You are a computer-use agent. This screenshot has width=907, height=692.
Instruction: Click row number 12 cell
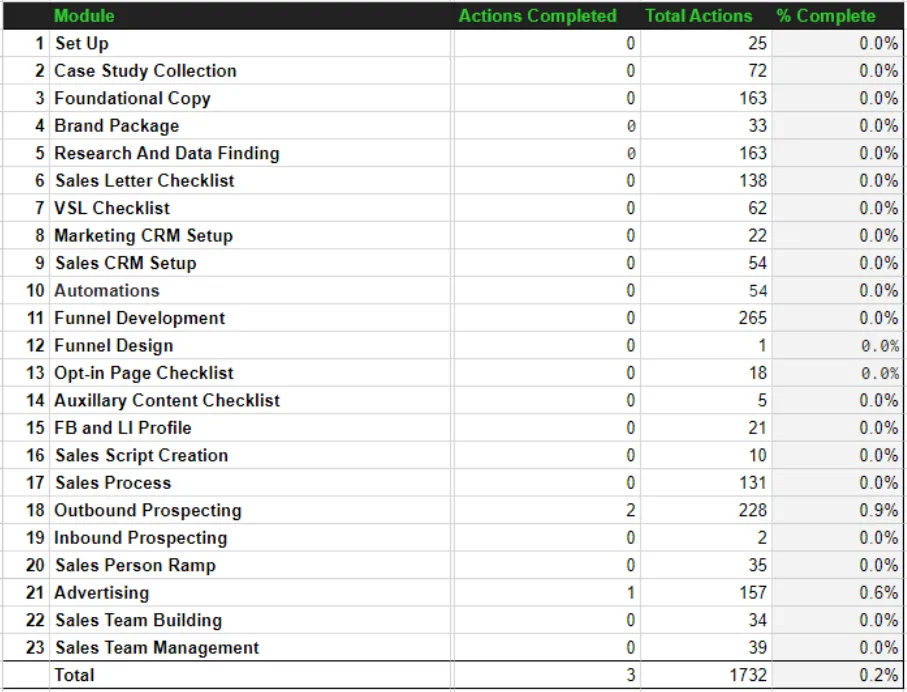tap(26, 345)
